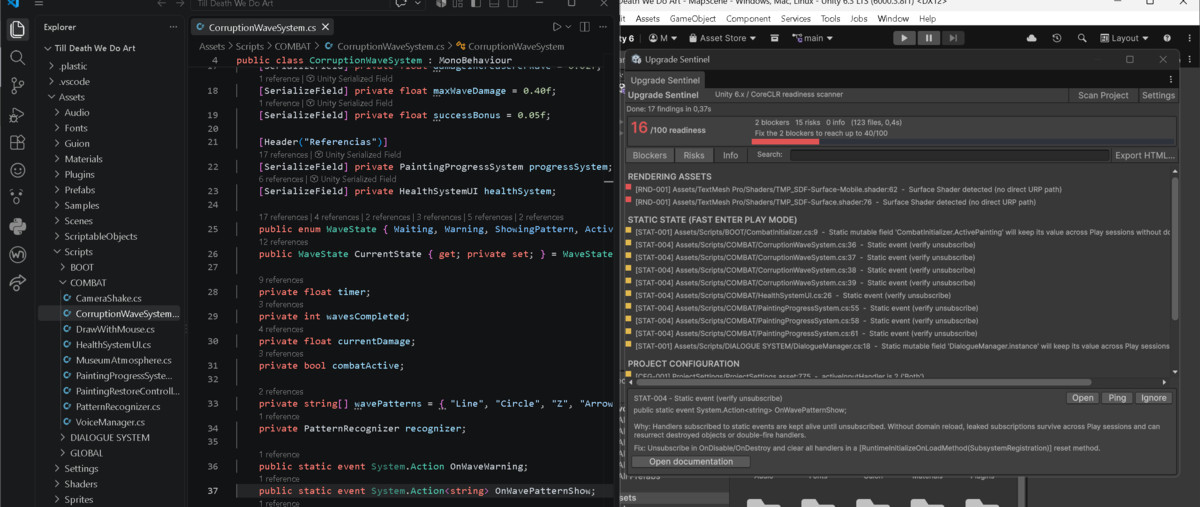Click the Ping button in finding details
Image resolution: width=1200 pixels, height=507 pixels.
click(x=1117, y=398)
